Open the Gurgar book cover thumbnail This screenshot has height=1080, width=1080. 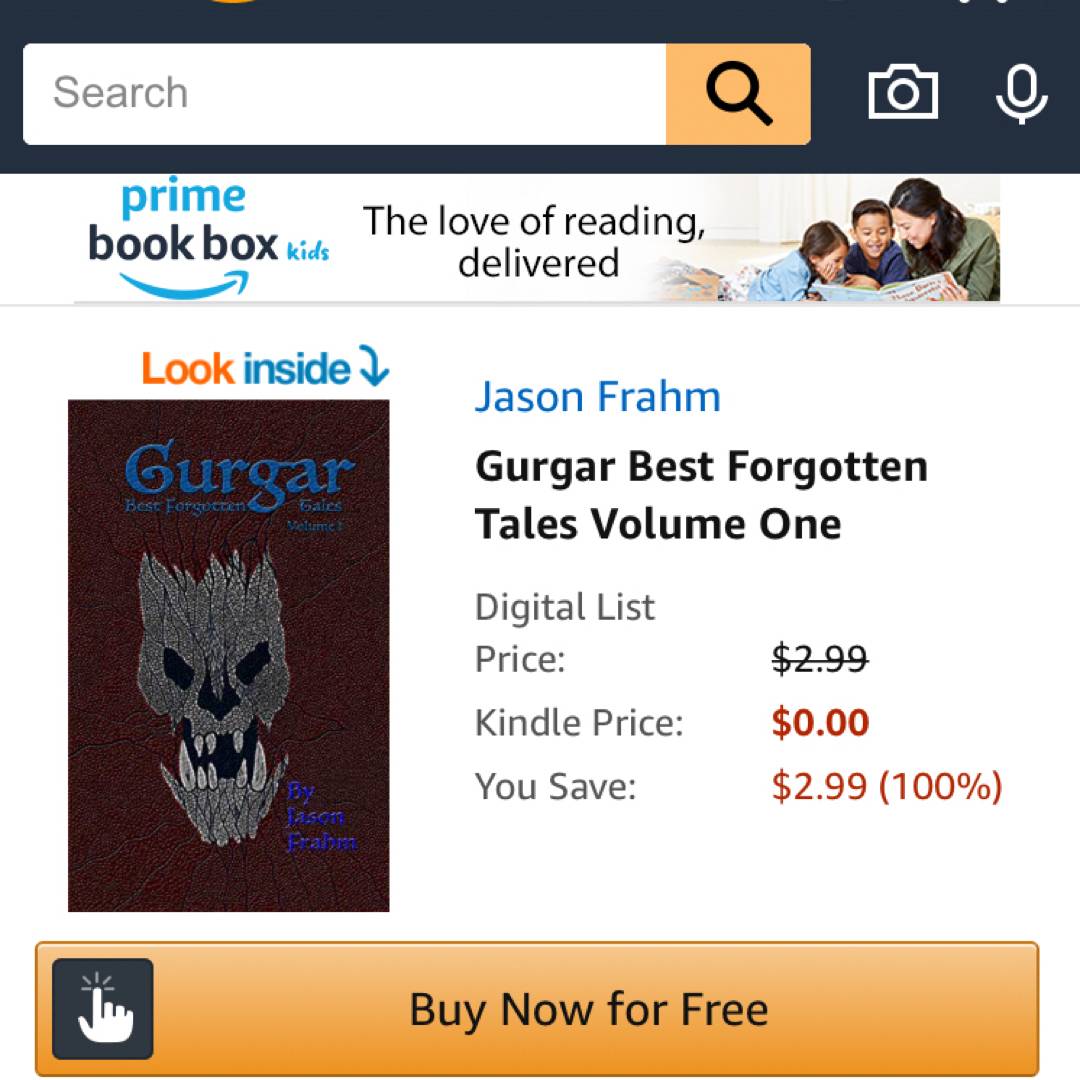pyautogui.click(x=229, y=655)
